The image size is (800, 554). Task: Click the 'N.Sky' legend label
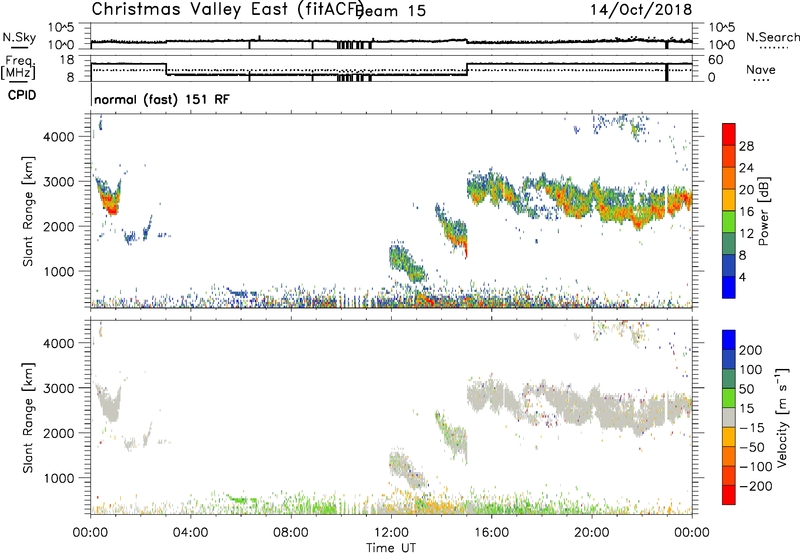pyautogui.click(x=19, y=37)
